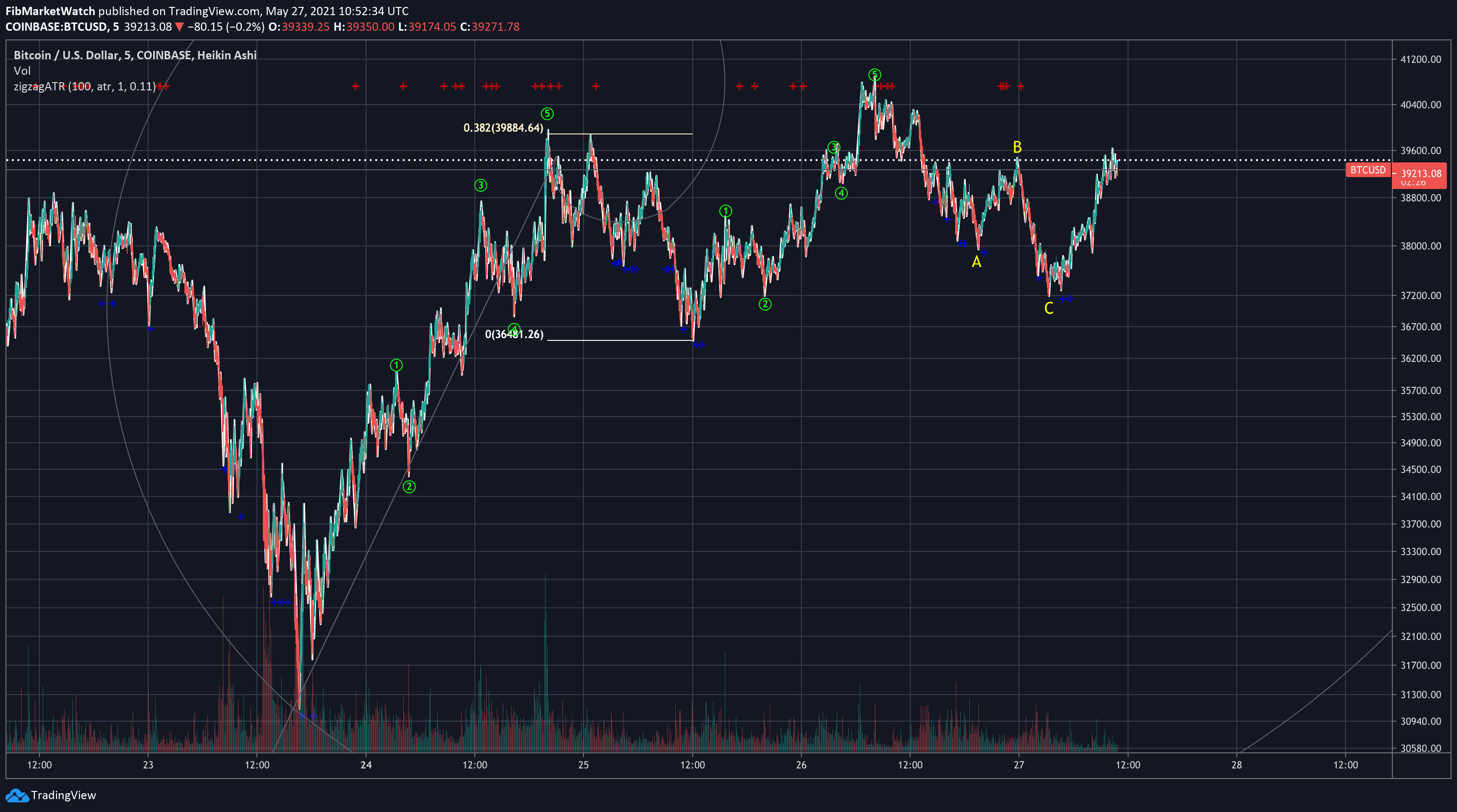Click the 30580.00 price axis label
The image size is (1457, 812).
point(1421,749)
